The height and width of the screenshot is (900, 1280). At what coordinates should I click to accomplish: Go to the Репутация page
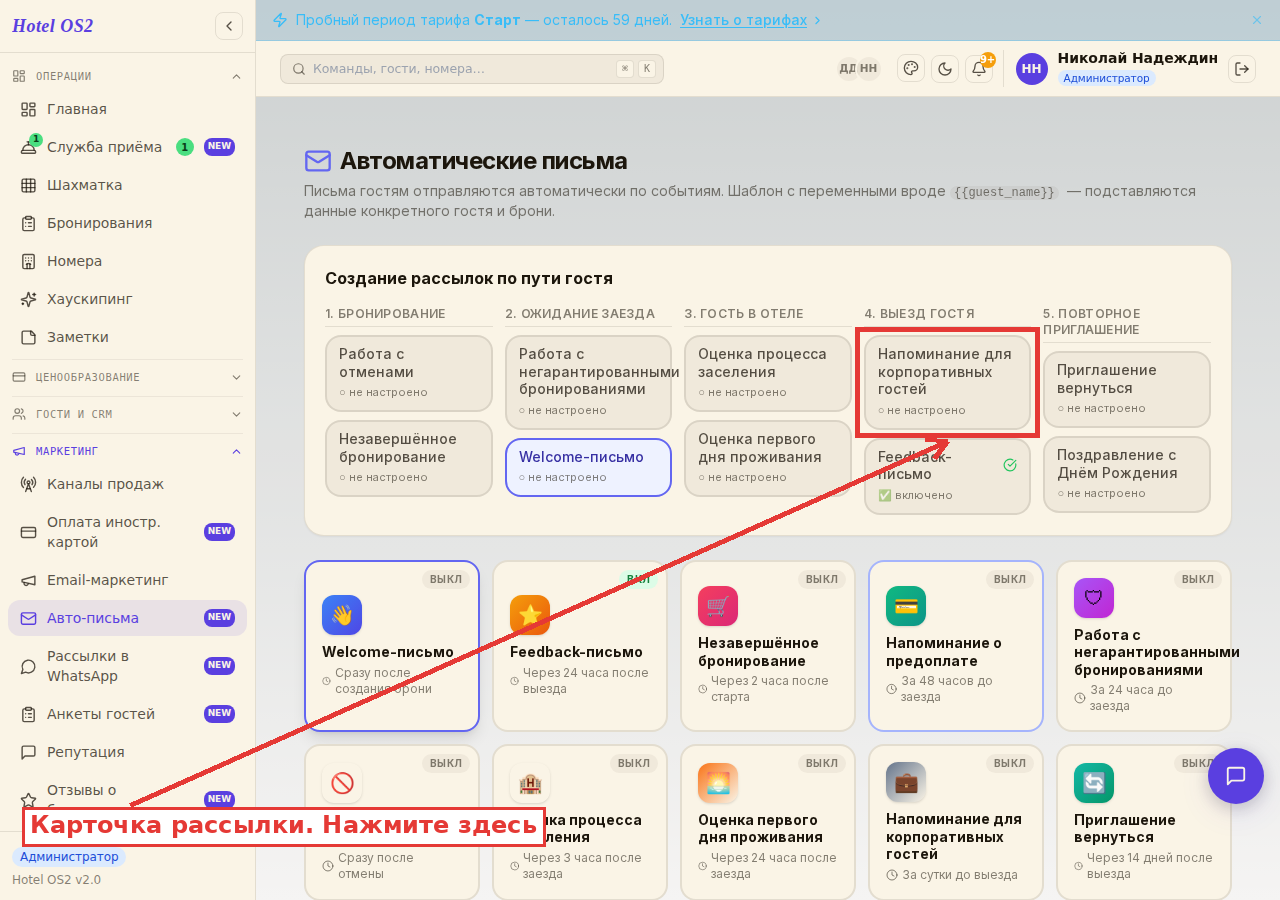click(x=127, y=752)
